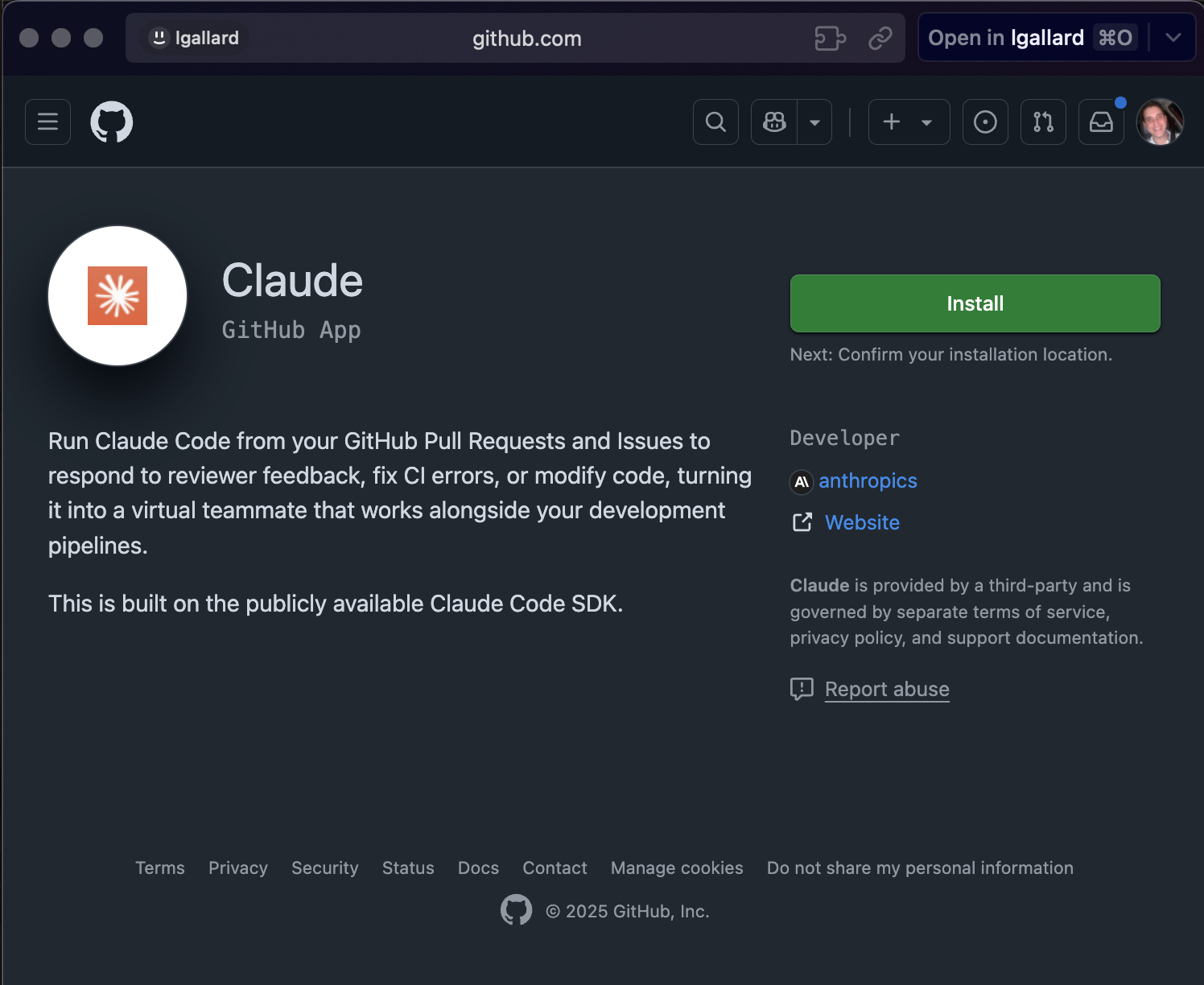
Task: Open the Docs footer link
Action: tap(478, 868)
